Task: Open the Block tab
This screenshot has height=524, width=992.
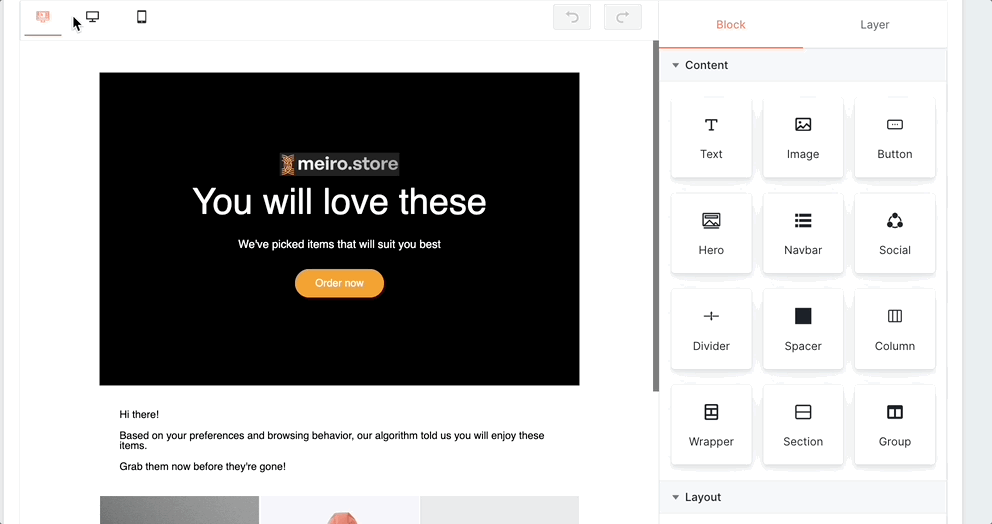Action: [x=731, y=25]
